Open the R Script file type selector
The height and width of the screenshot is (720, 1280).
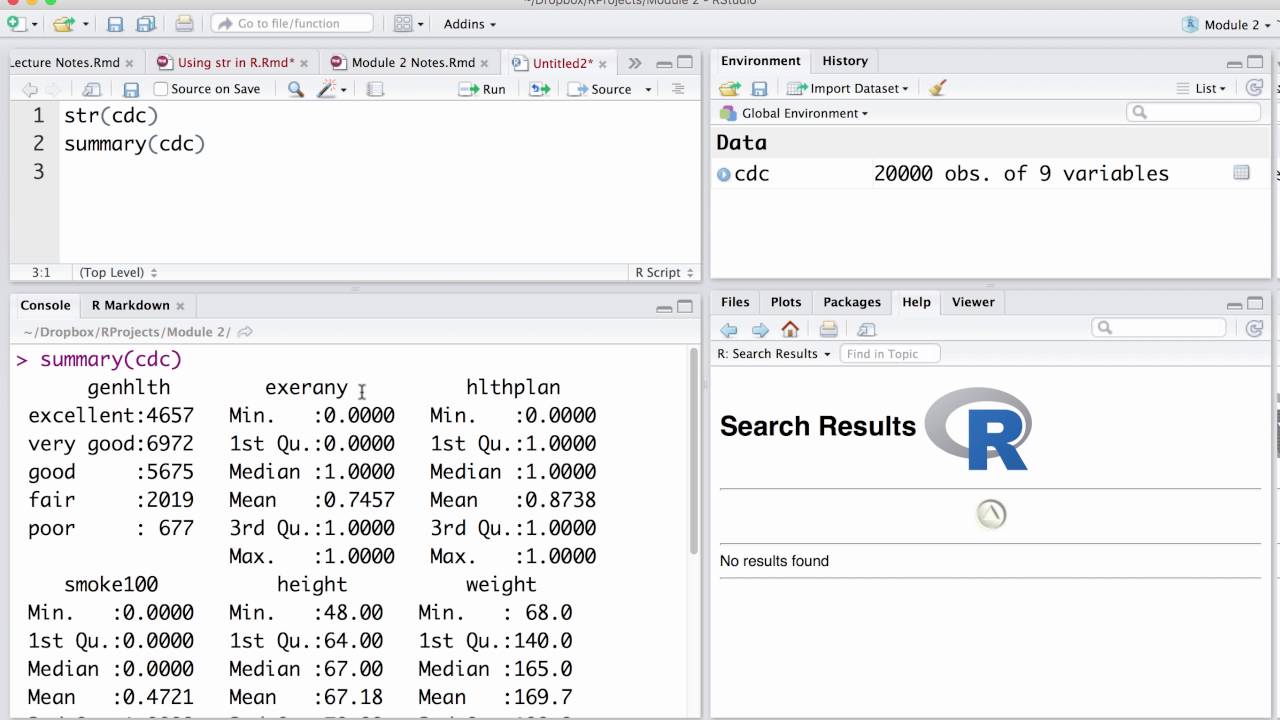(x=664, y=272)
